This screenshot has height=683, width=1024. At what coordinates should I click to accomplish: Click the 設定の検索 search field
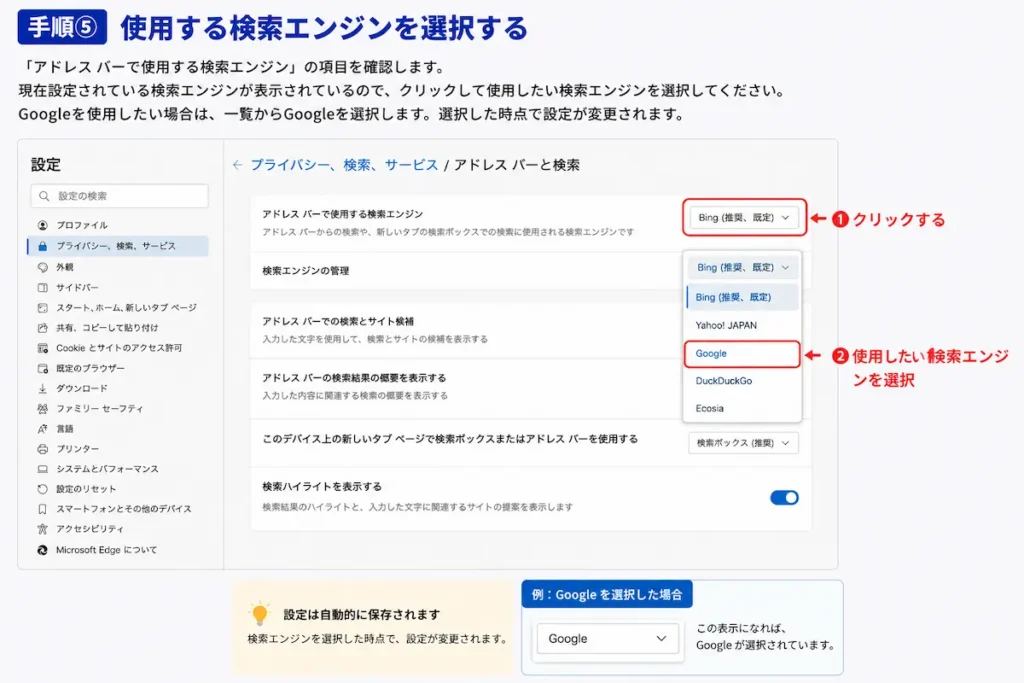tap(120, 196)
